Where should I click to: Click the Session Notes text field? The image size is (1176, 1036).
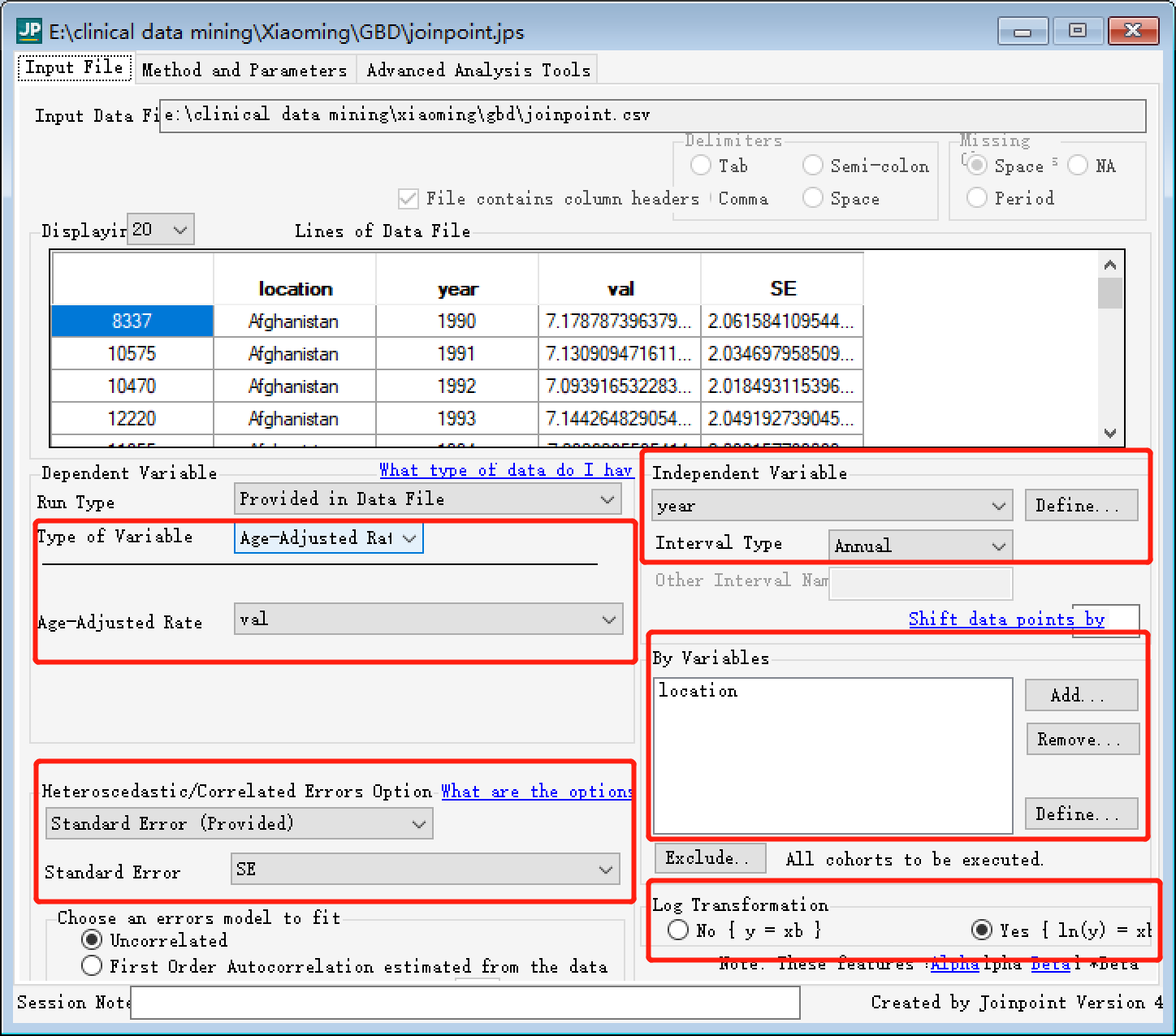click(465, 1002)
